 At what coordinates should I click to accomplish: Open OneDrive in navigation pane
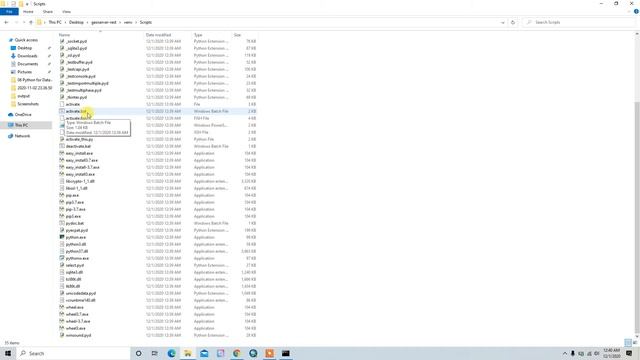coord(23,115)
